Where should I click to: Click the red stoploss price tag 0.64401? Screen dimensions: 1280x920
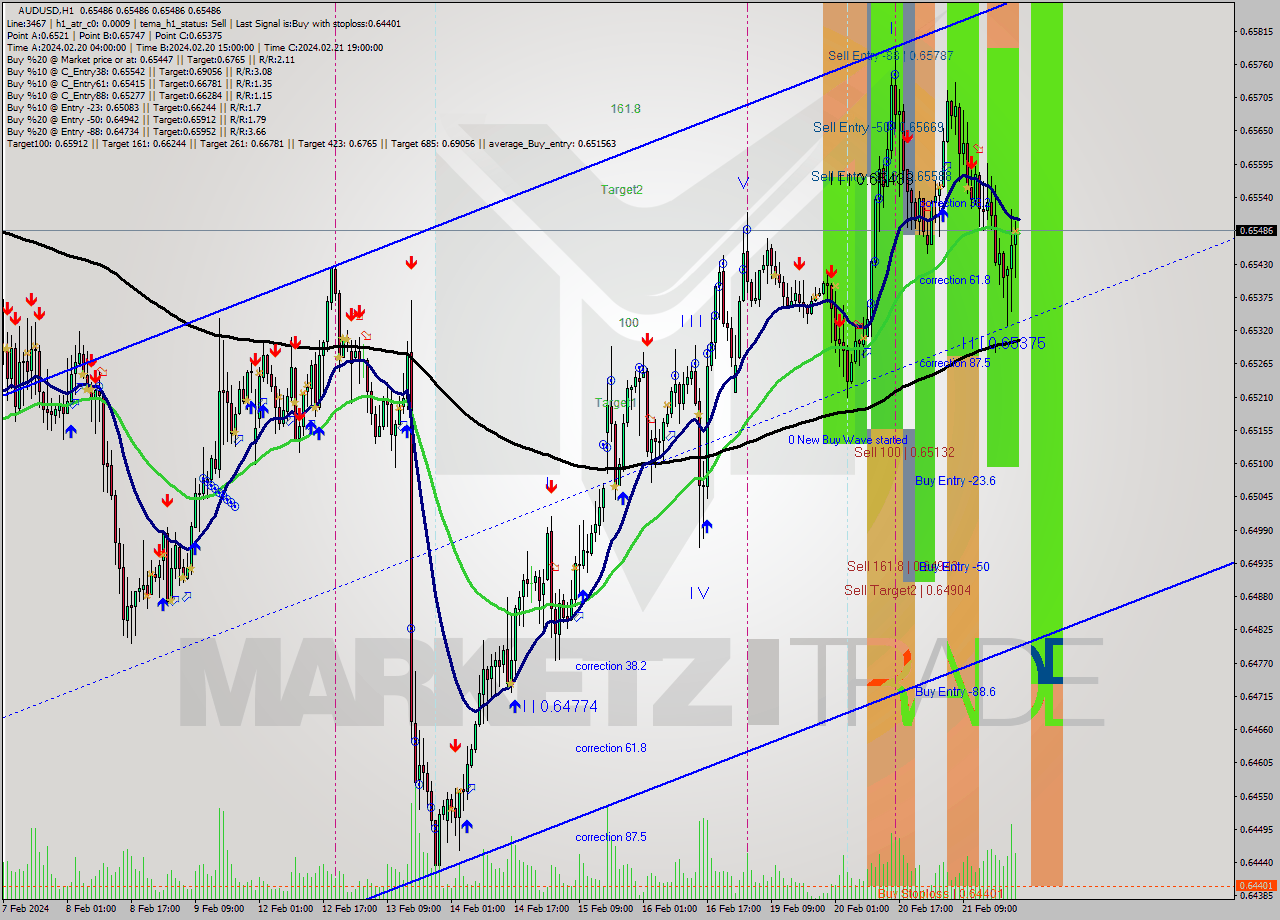click(1257, 885)
